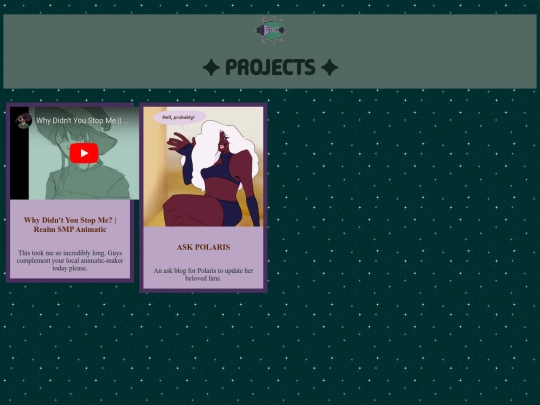Open the ASK POLARIS project link

[203, 247]
